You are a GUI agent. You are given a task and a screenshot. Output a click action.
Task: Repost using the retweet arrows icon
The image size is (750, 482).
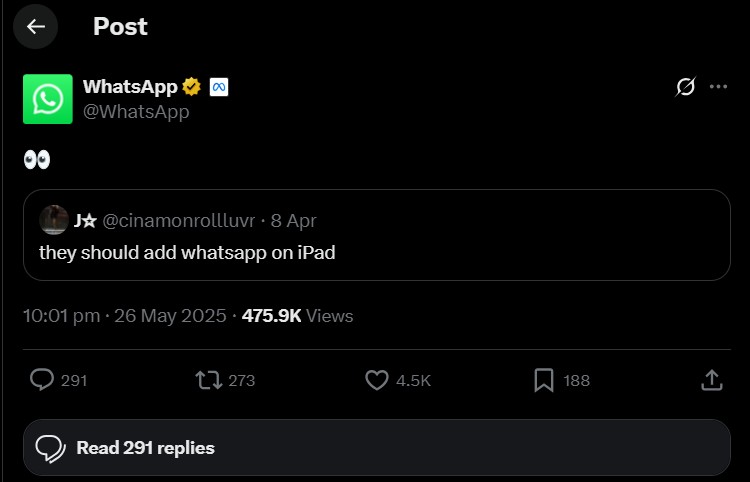click(208, 380)
